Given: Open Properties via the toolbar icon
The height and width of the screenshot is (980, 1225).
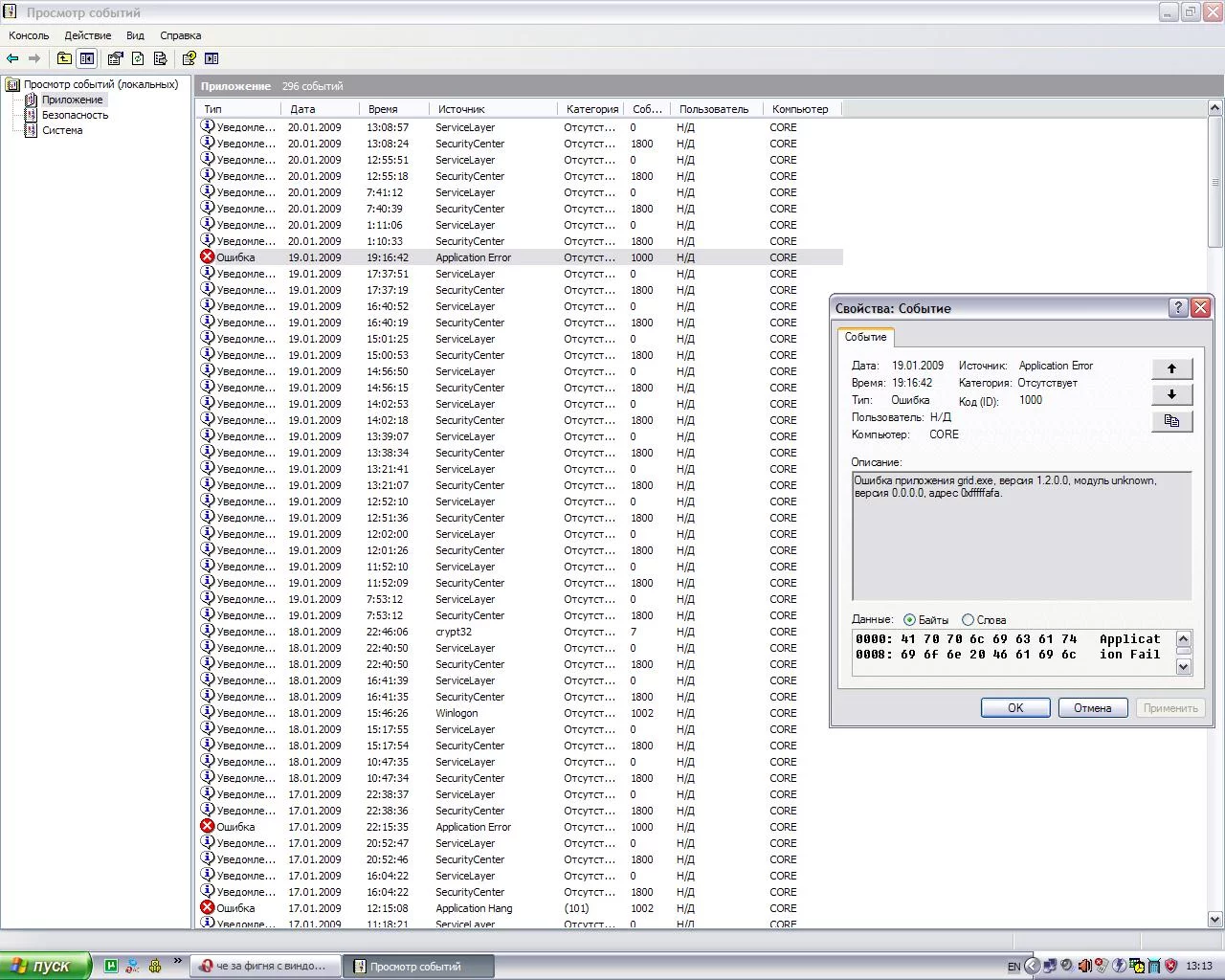Looking at the screenshot, I should 115,58.
